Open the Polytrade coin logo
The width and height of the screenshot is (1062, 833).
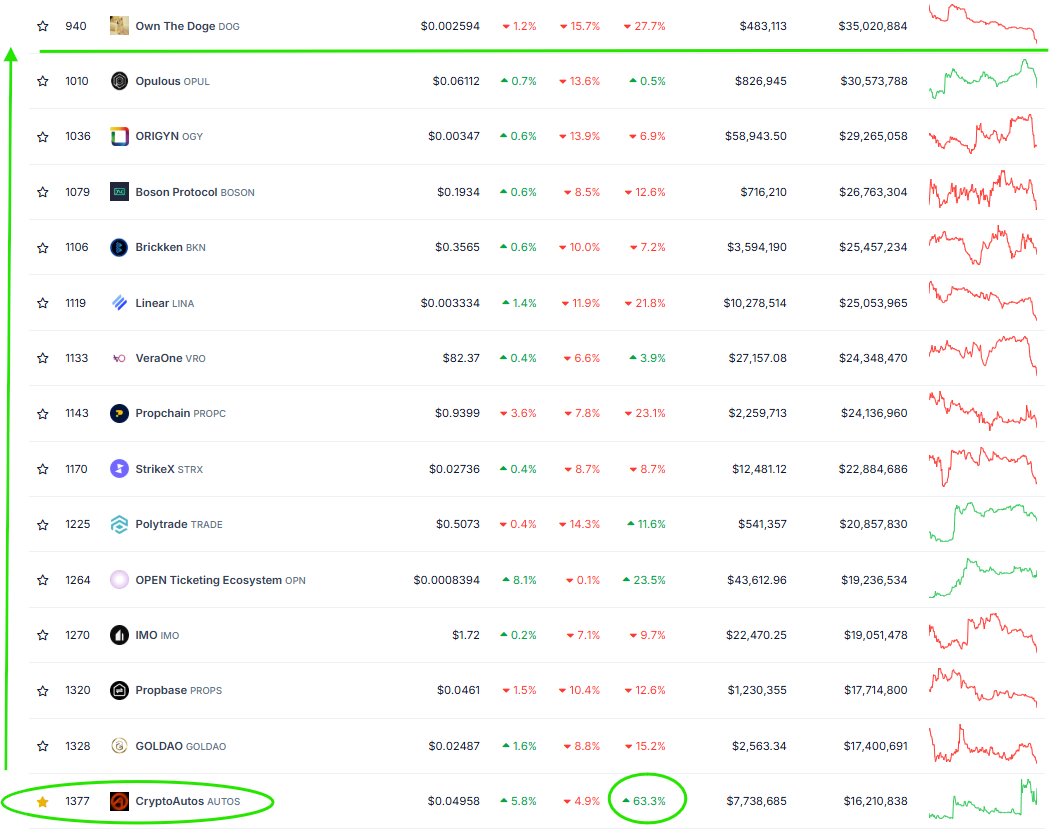pos(119,524)
